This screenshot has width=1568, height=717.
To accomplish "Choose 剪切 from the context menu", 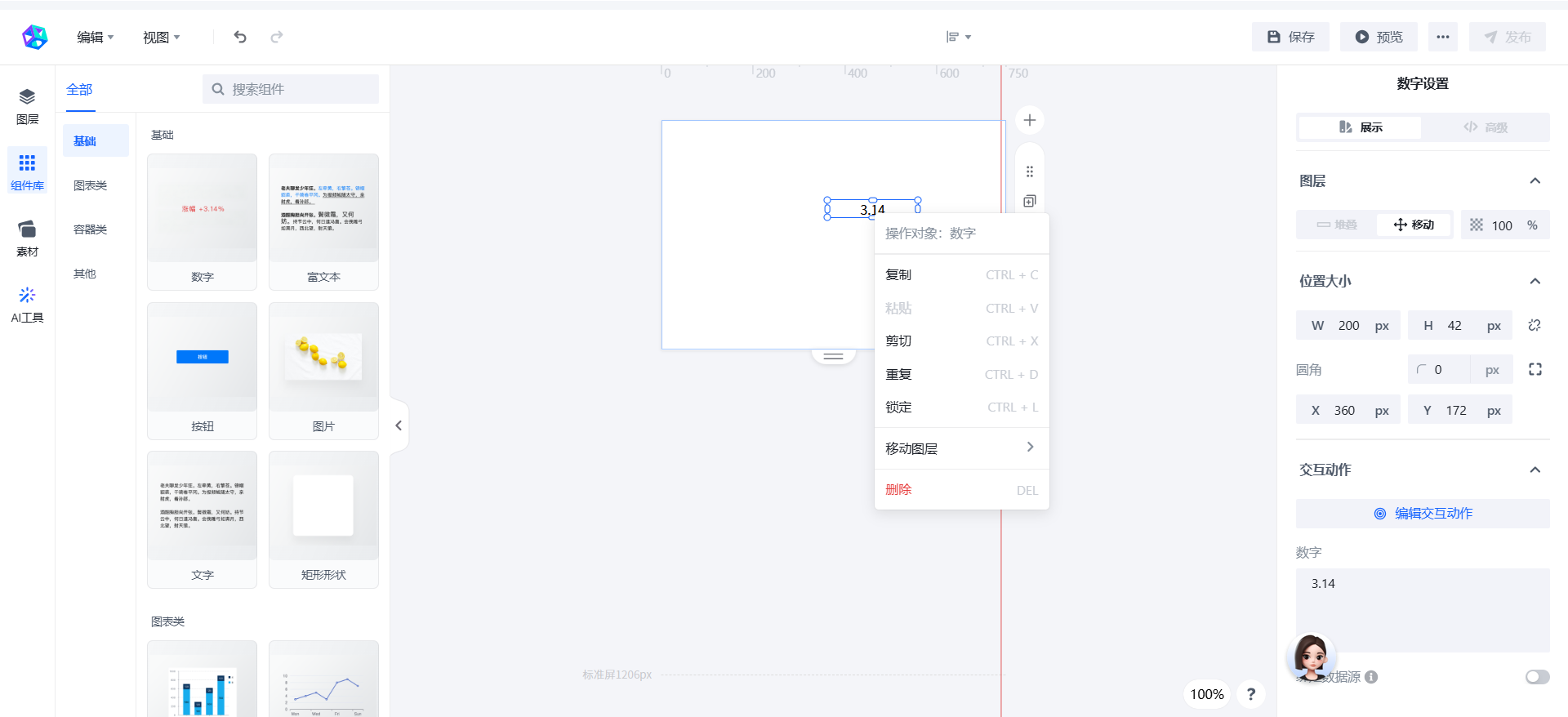I will click(962, 341).
